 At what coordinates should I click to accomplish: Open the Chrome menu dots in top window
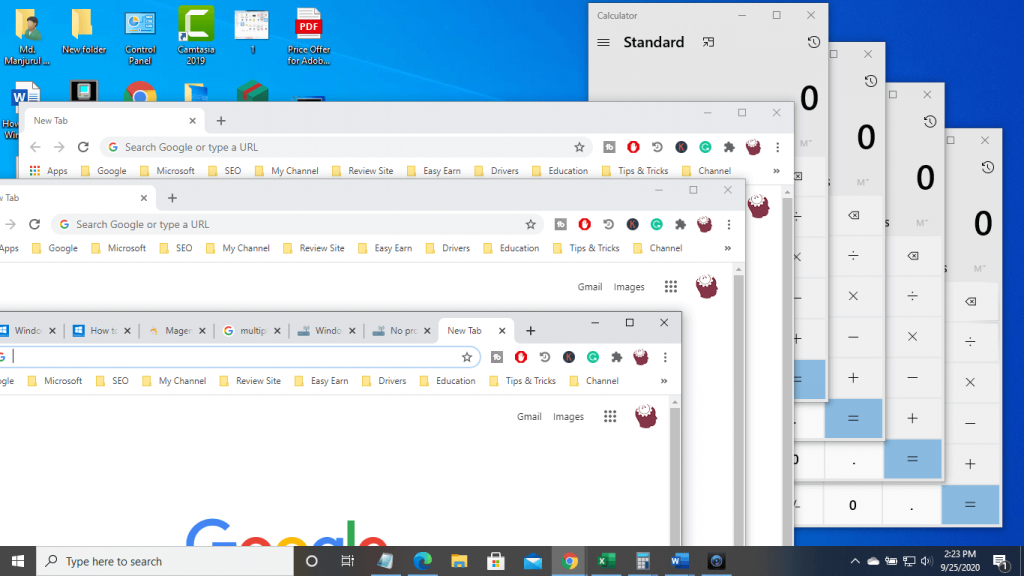(777, 147)
